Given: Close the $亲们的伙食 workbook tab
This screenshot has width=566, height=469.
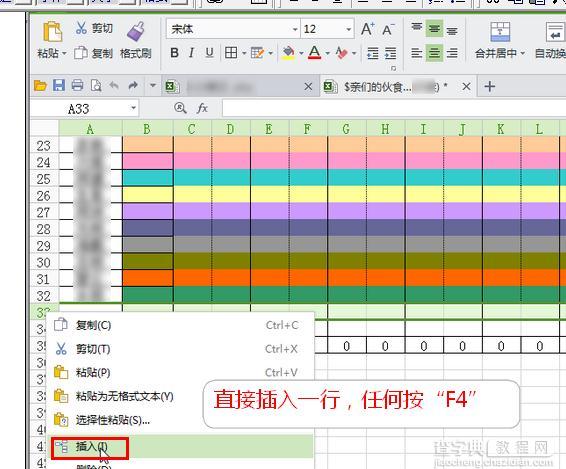Looking at the screenshot, I should coord(466,86).
